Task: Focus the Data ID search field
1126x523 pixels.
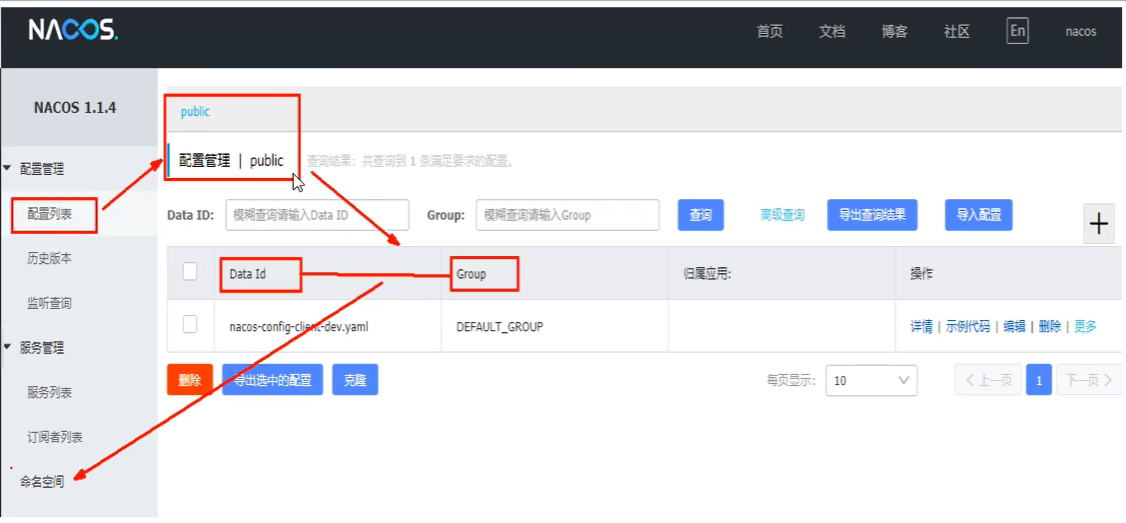Action: (317, 215)
